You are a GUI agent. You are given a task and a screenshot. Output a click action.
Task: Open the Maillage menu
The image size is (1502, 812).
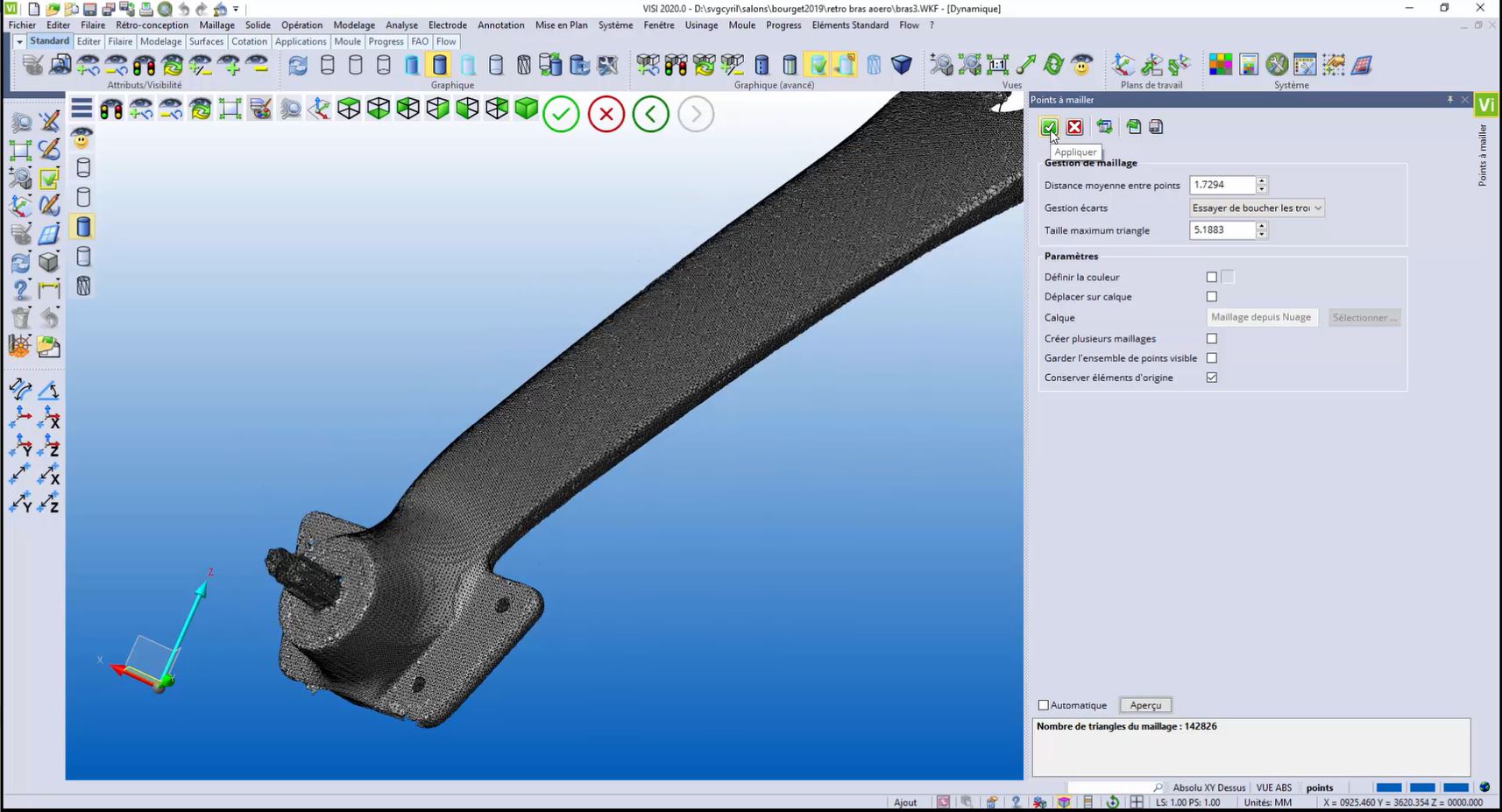pos(216,25)
